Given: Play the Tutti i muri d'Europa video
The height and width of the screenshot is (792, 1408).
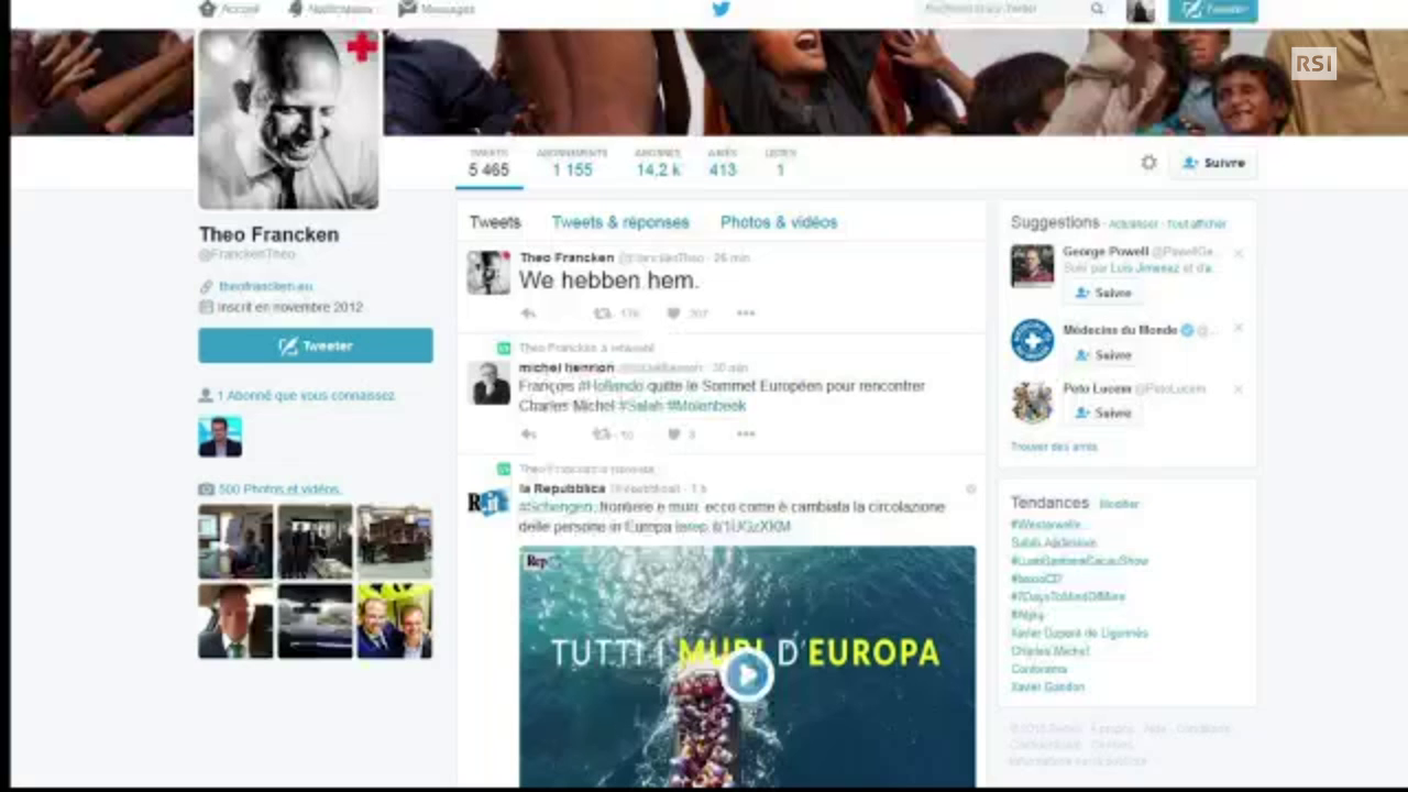Looking at the screenshot, I should point(747,674).
